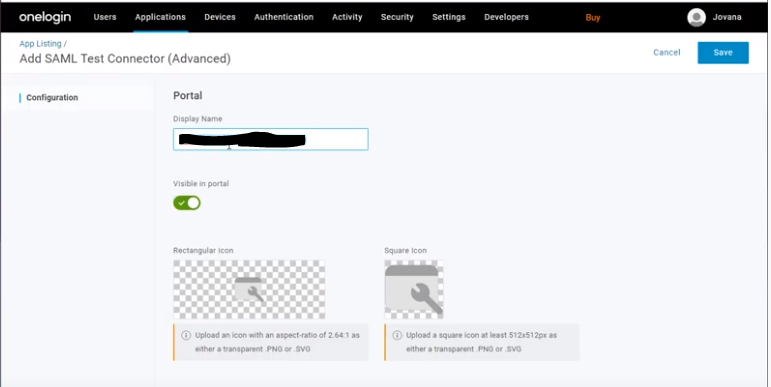The width and height of the screenshot is (771, 387).
Task: Open the Devices menu
Action: (x=220, y=17)
